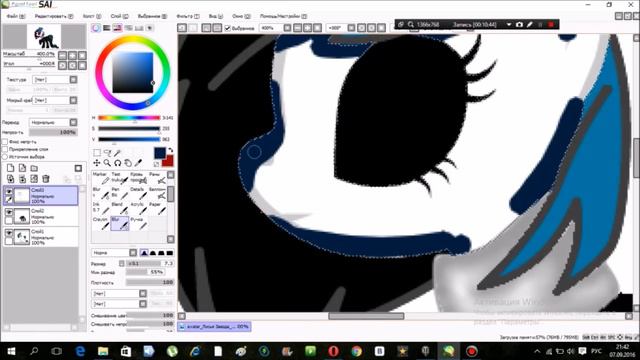Choose the Marker brush
This screenshot has height=360, width=640.
[x=100, y=178]
